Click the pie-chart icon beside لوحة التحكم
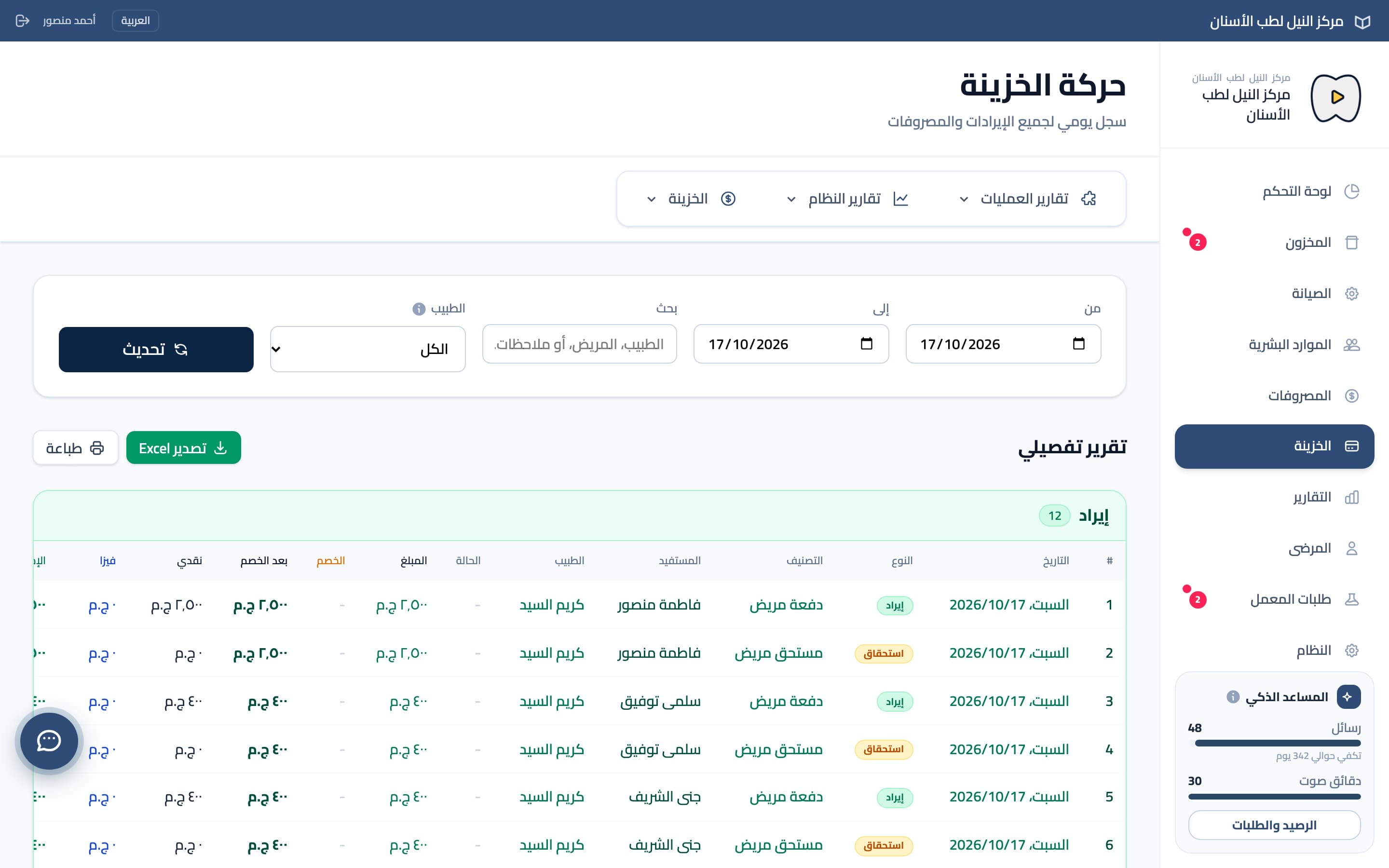The height and width of the screenshot is (868, 1389). tap(1352, 191)
